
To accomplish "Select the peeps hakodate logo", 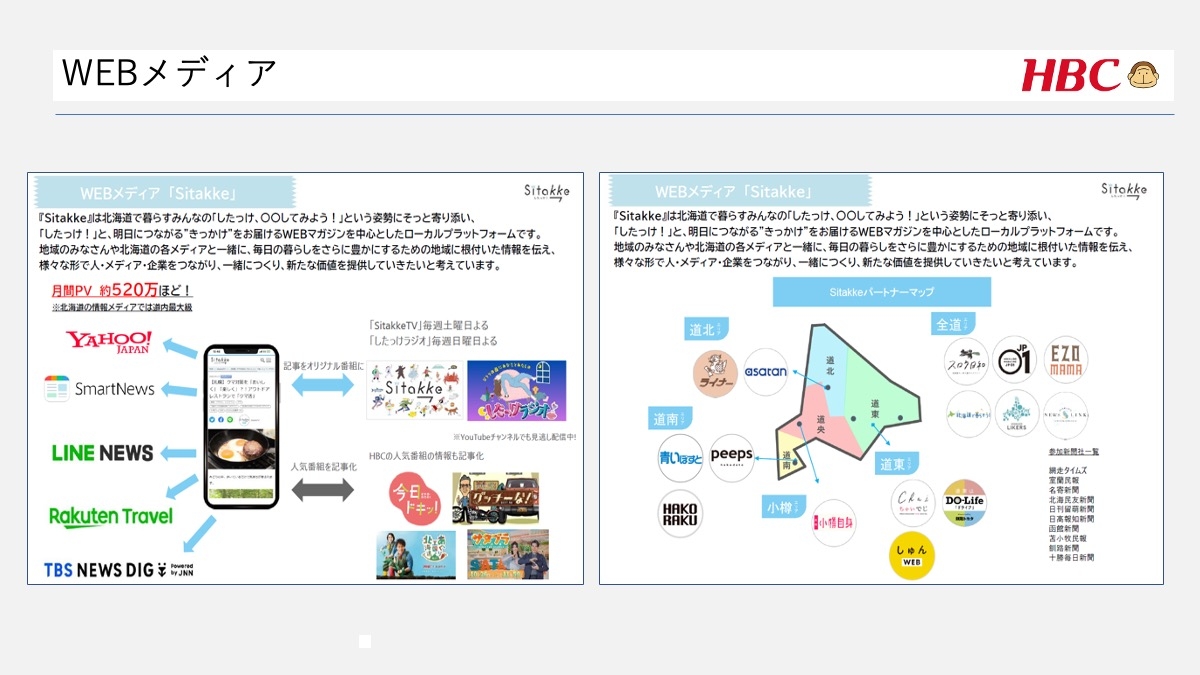I will point(731,457).
